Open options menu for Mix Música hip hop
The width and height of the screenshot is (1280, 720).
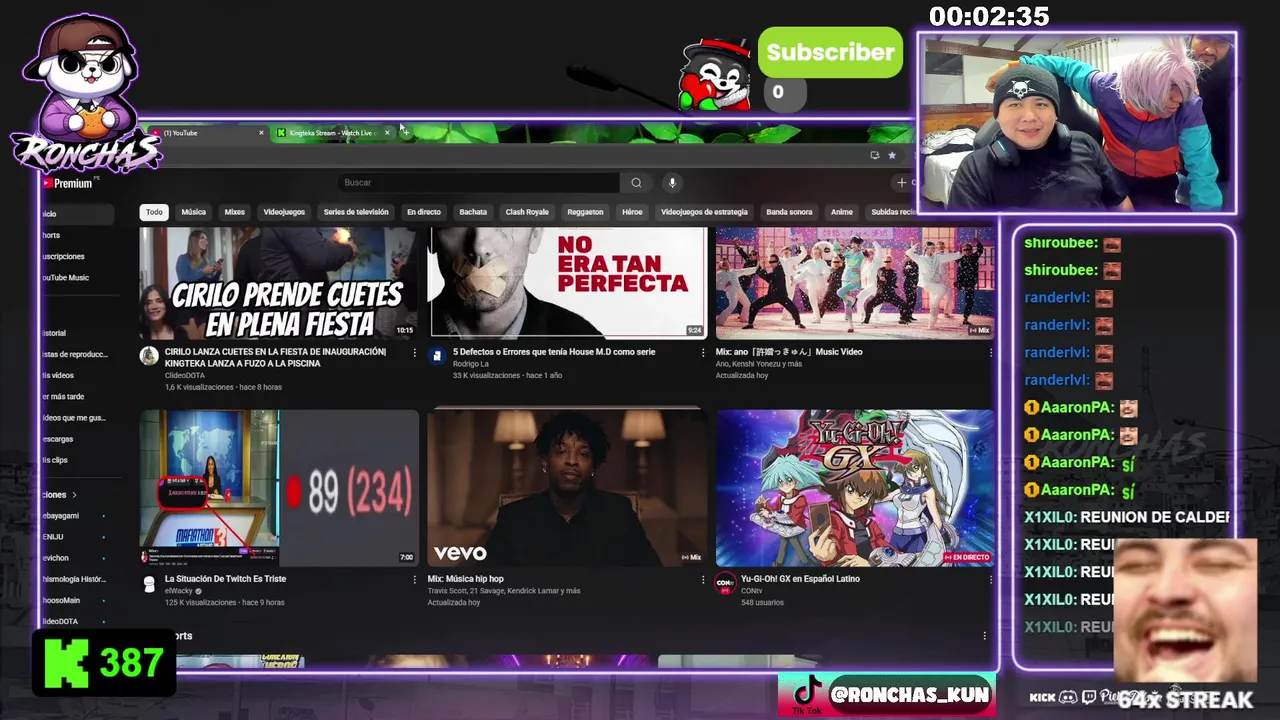click(703, 579)
